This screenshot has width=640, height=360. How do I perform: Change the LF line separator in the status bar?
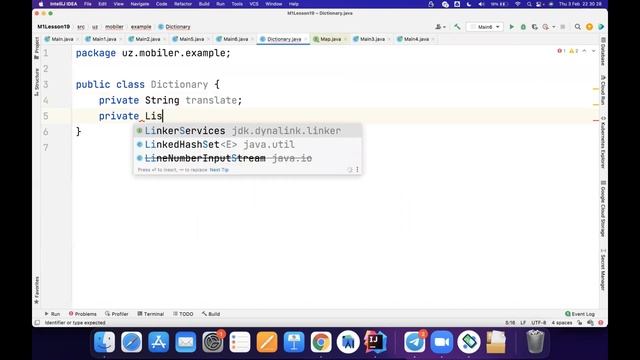523,323
